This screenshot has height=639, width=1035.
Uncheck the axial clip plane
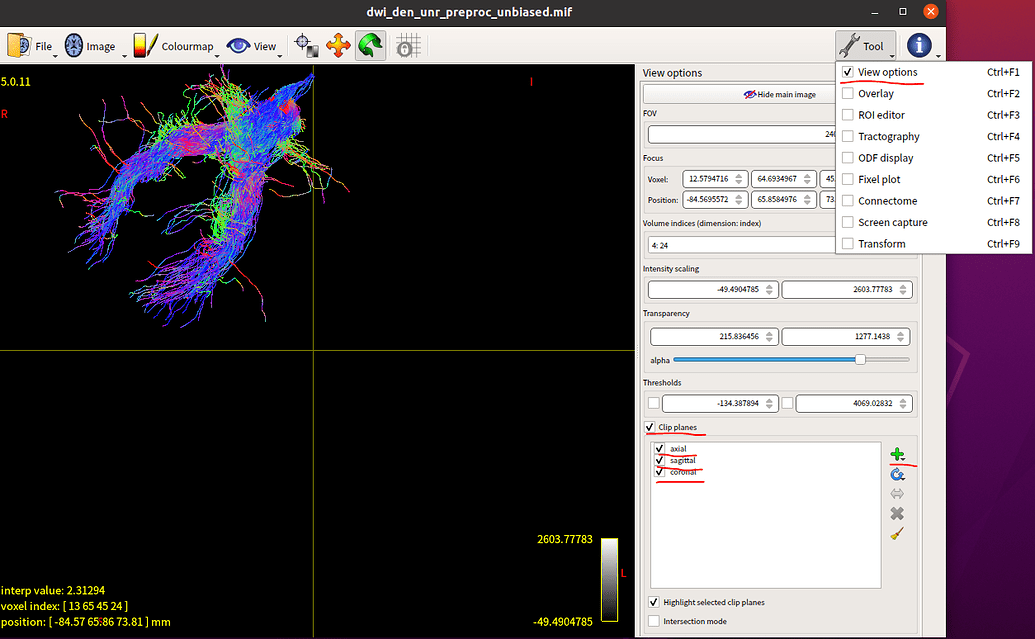point(660,449)
